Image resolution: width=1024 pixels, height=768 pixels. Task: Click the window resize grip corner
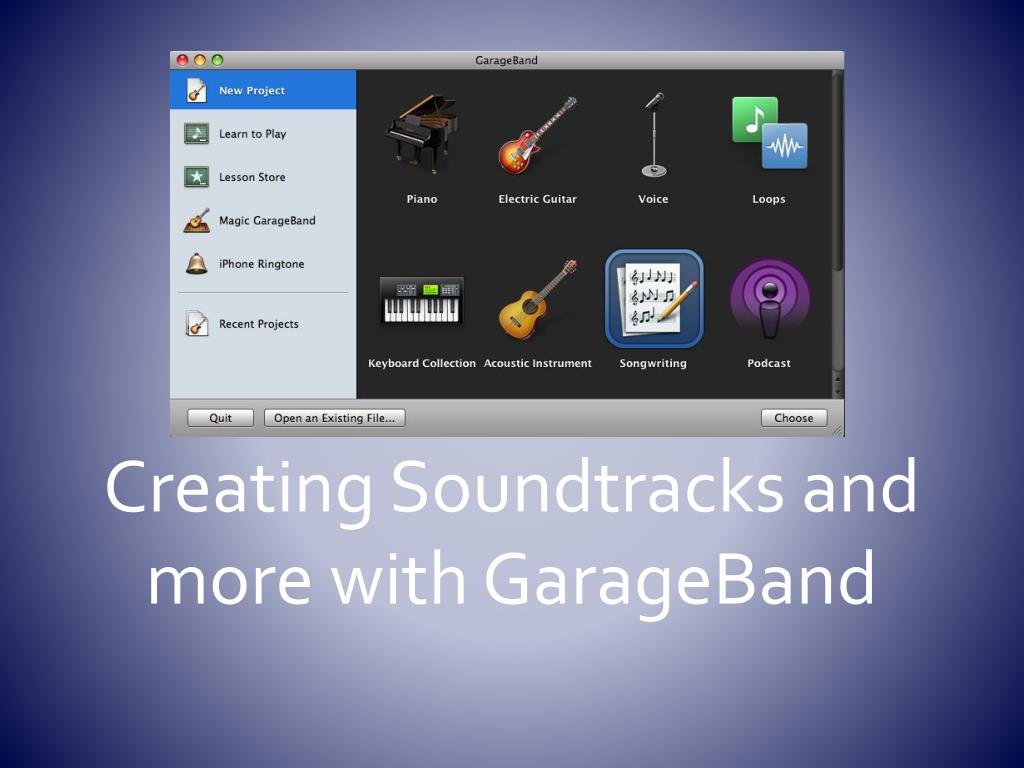(838, 430)
